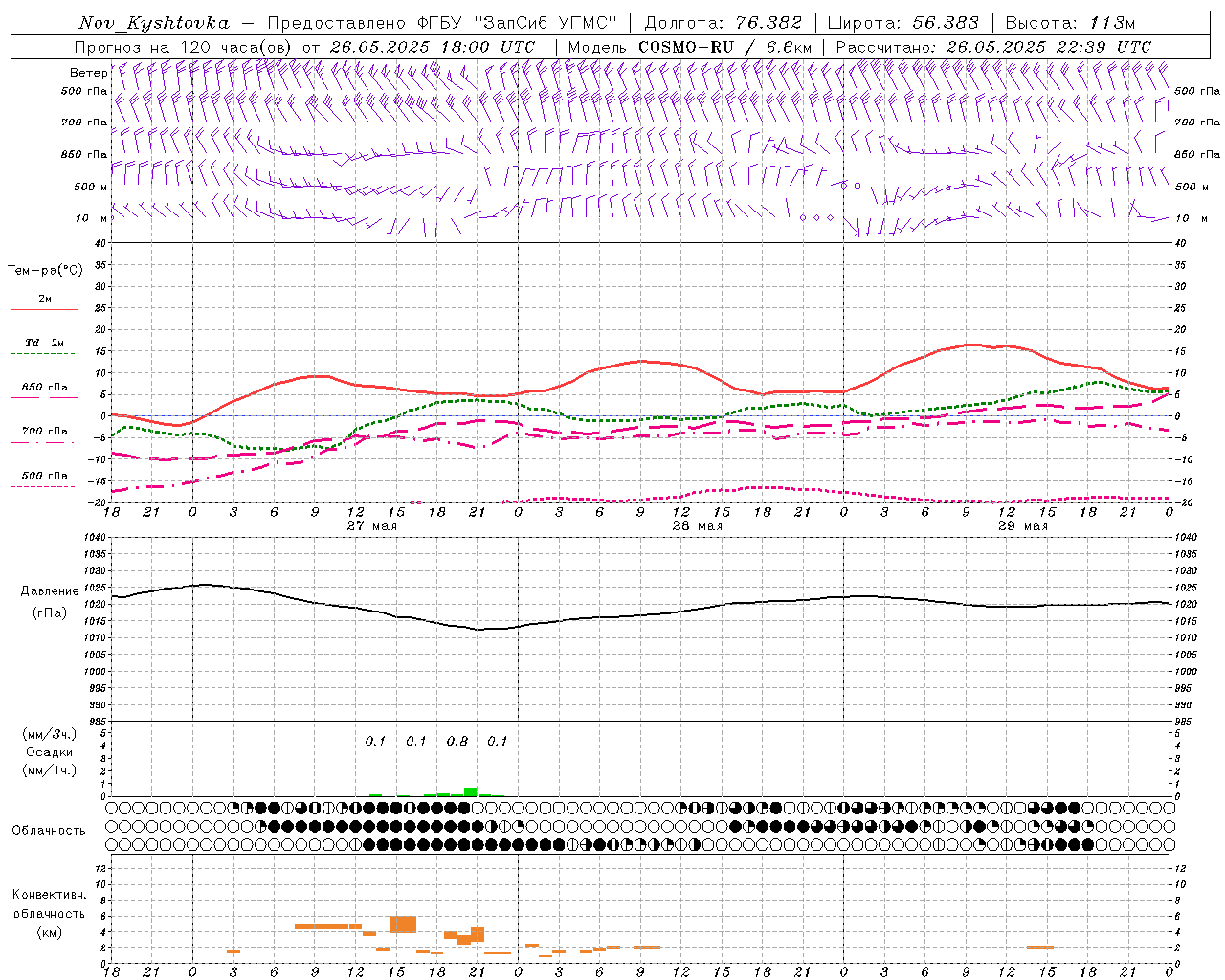The height and width of the screenshot is (980, 1225).
Task: Click the tallest green precipitation bar
Action: pos(470,791)
